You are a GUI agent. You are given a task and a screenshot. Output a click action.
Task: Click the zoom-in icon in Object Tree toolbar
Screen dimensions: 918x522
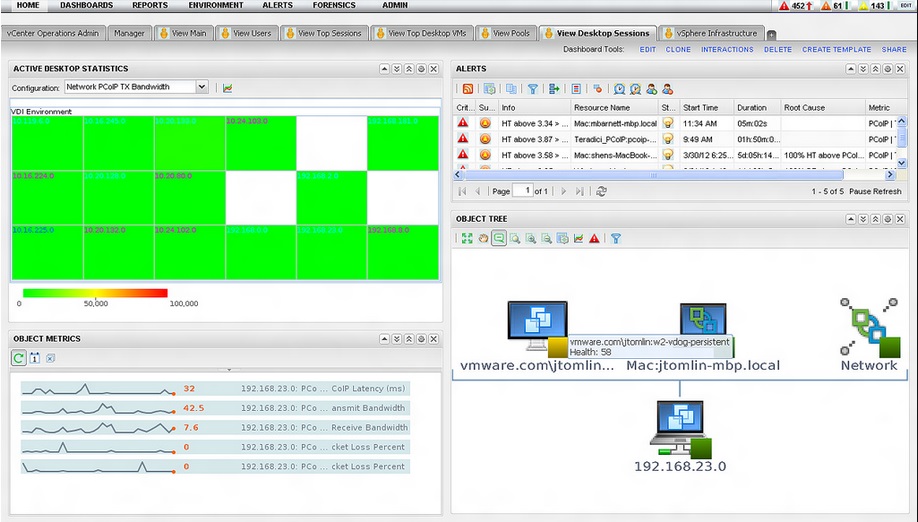[x=530, y=238]
